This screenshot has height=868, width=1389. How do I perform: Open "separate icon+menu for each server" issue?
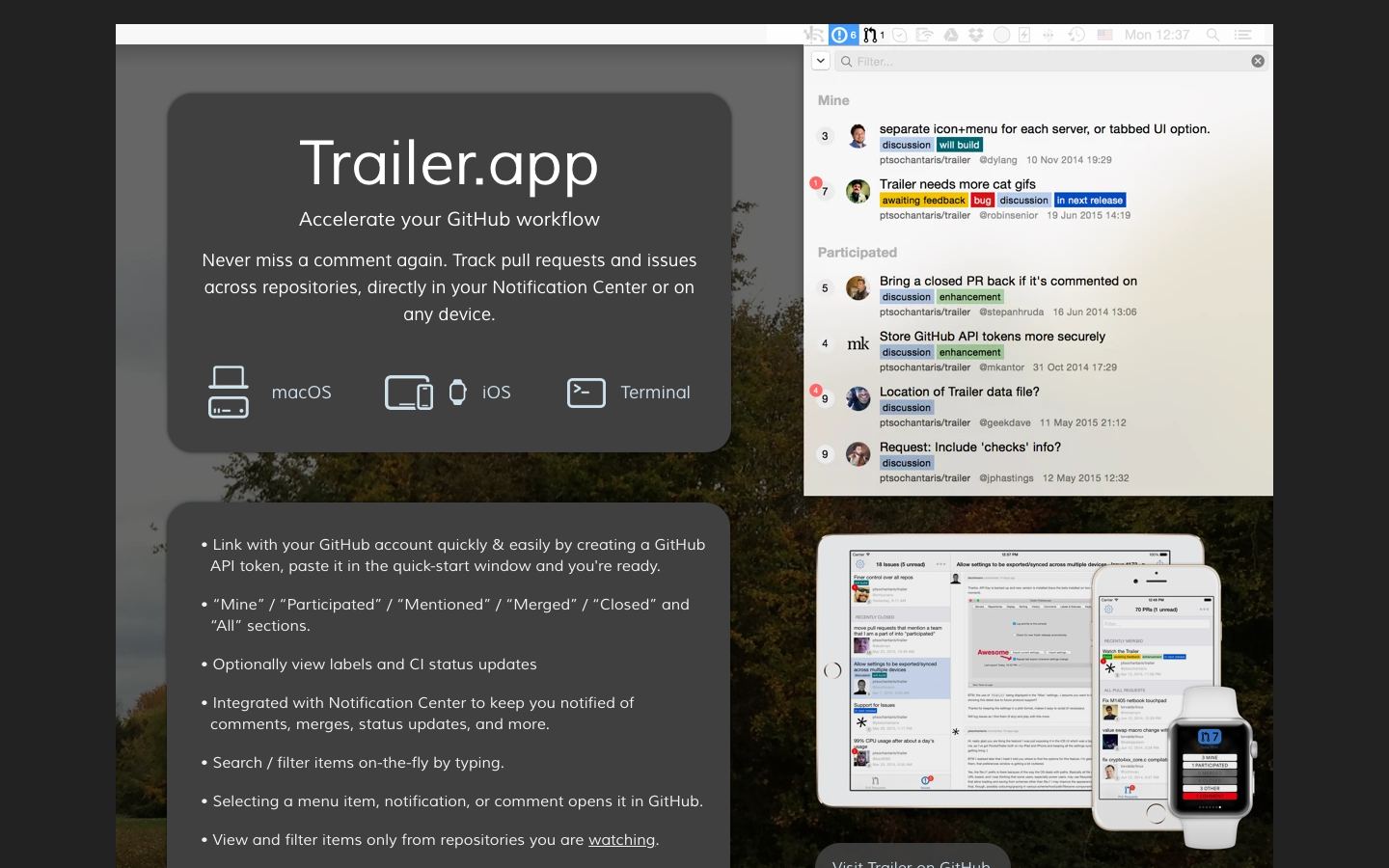point(1045,129)
